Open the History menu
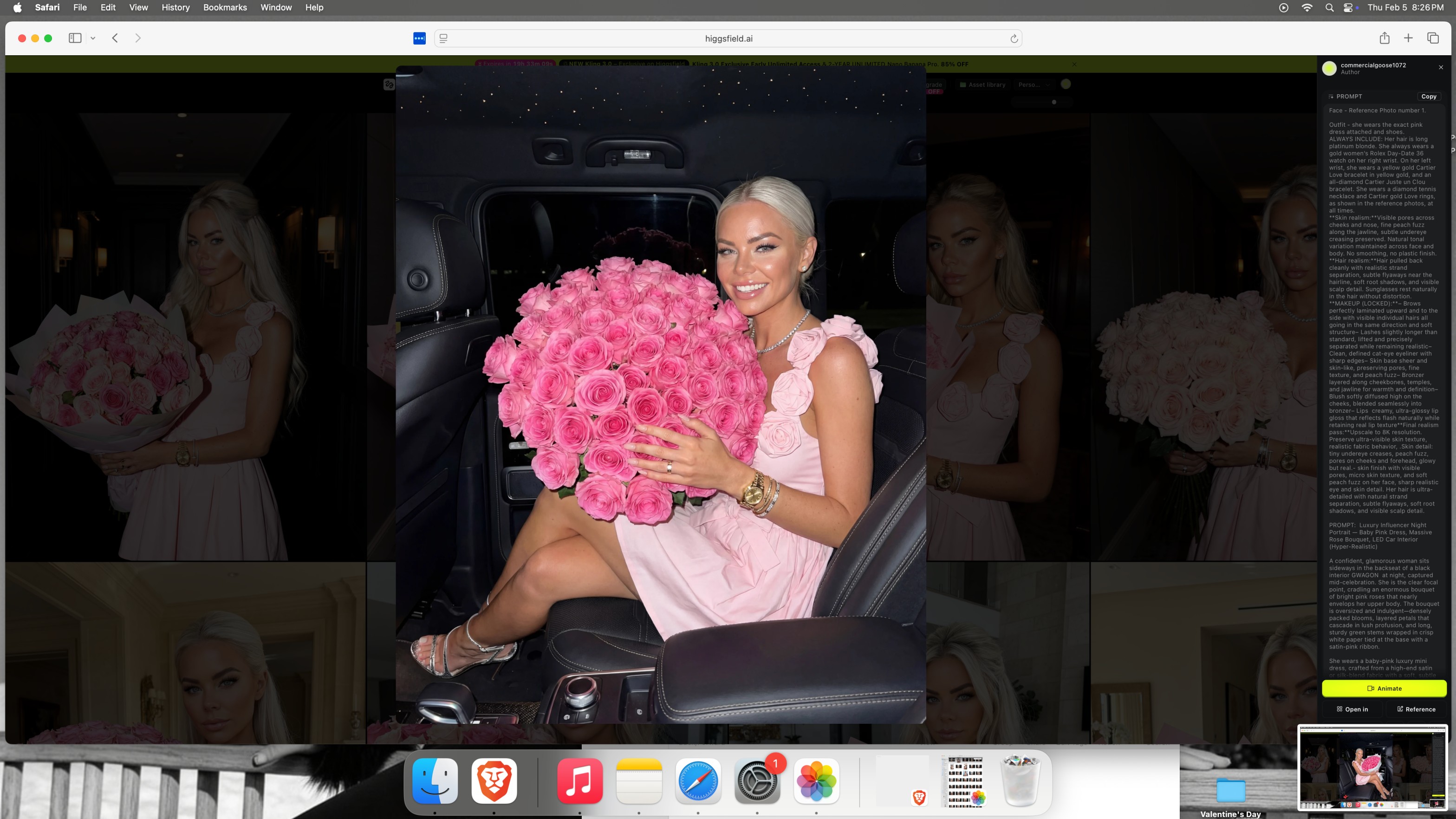 click(x=175, y=7)
